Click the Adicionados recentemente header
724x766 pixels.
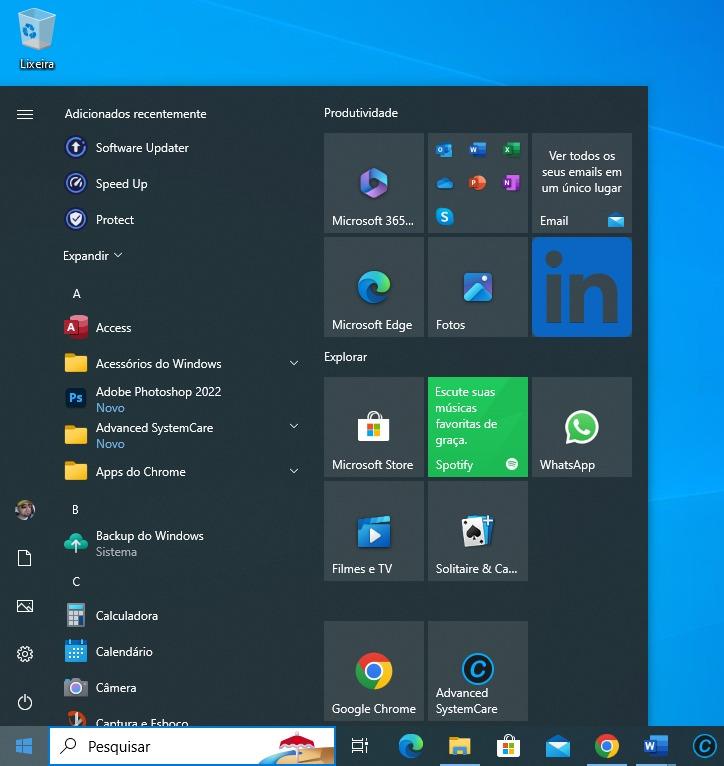pos(135,114)
